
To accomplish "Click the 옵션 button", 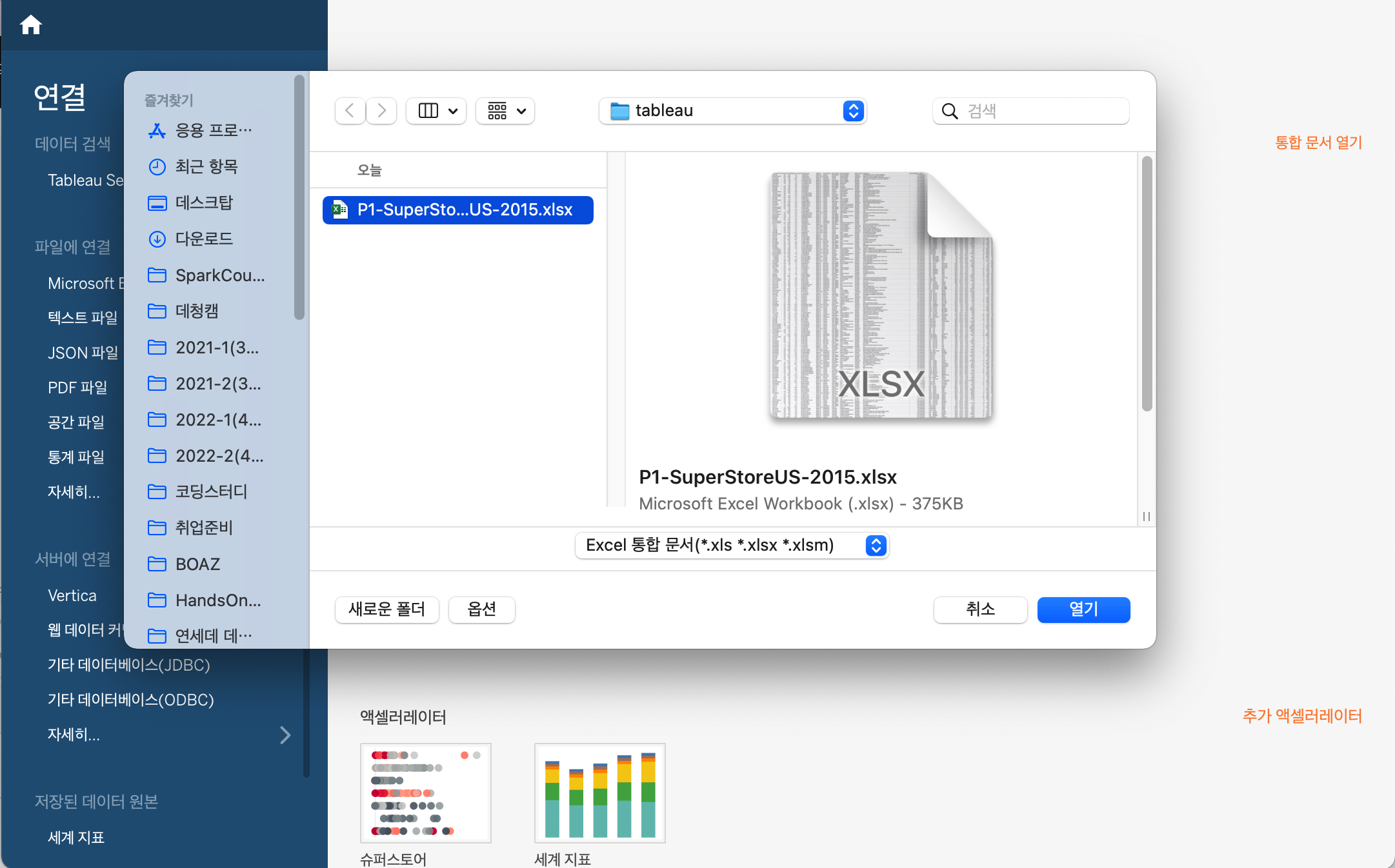I will click(x=482, y=609).
